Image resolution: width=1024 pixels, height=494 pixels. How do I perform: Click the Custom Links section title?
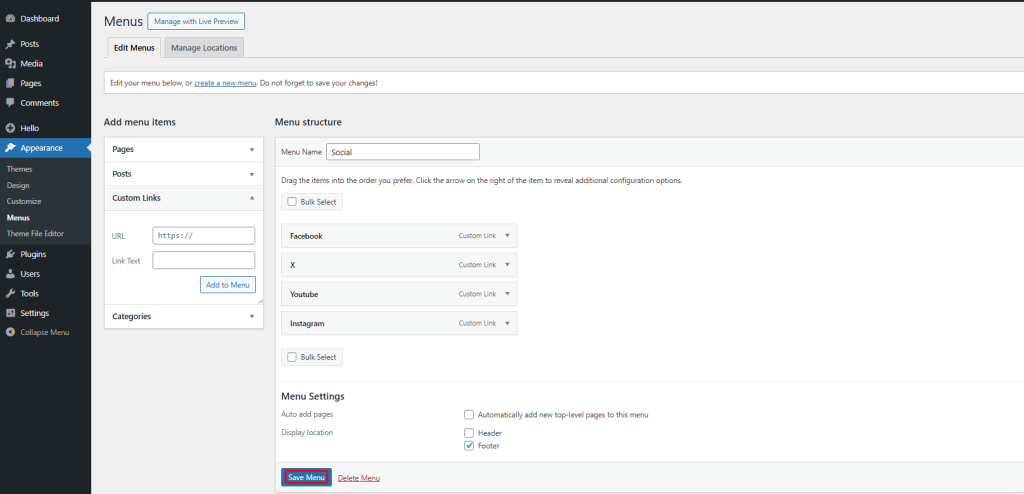coord(136,198)
